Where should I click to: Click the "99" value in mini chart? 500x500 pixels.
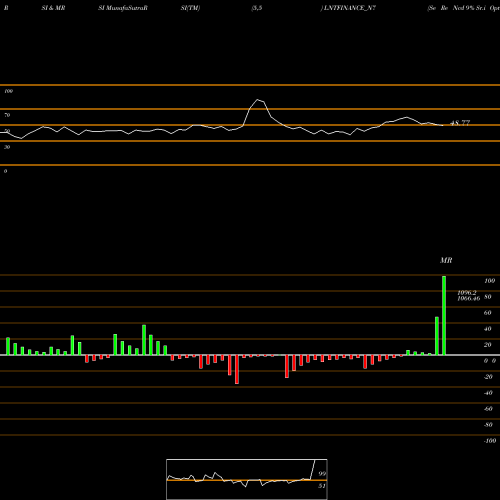(322, 474)
